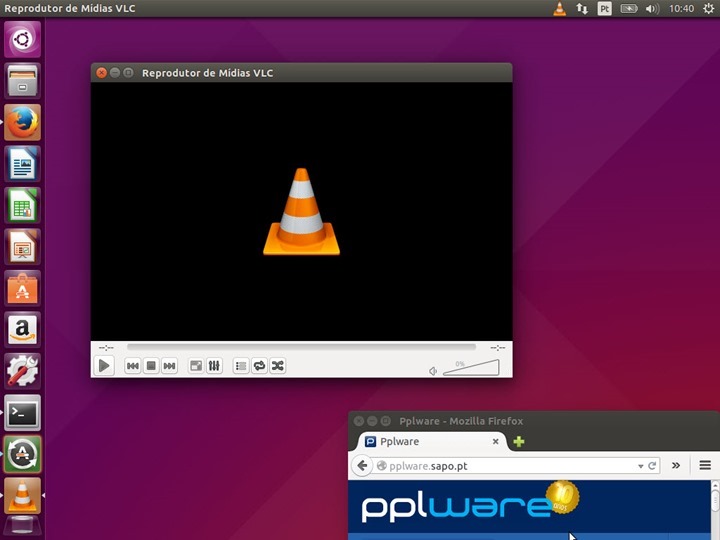Show the VLC playlist

pos(241,366)
